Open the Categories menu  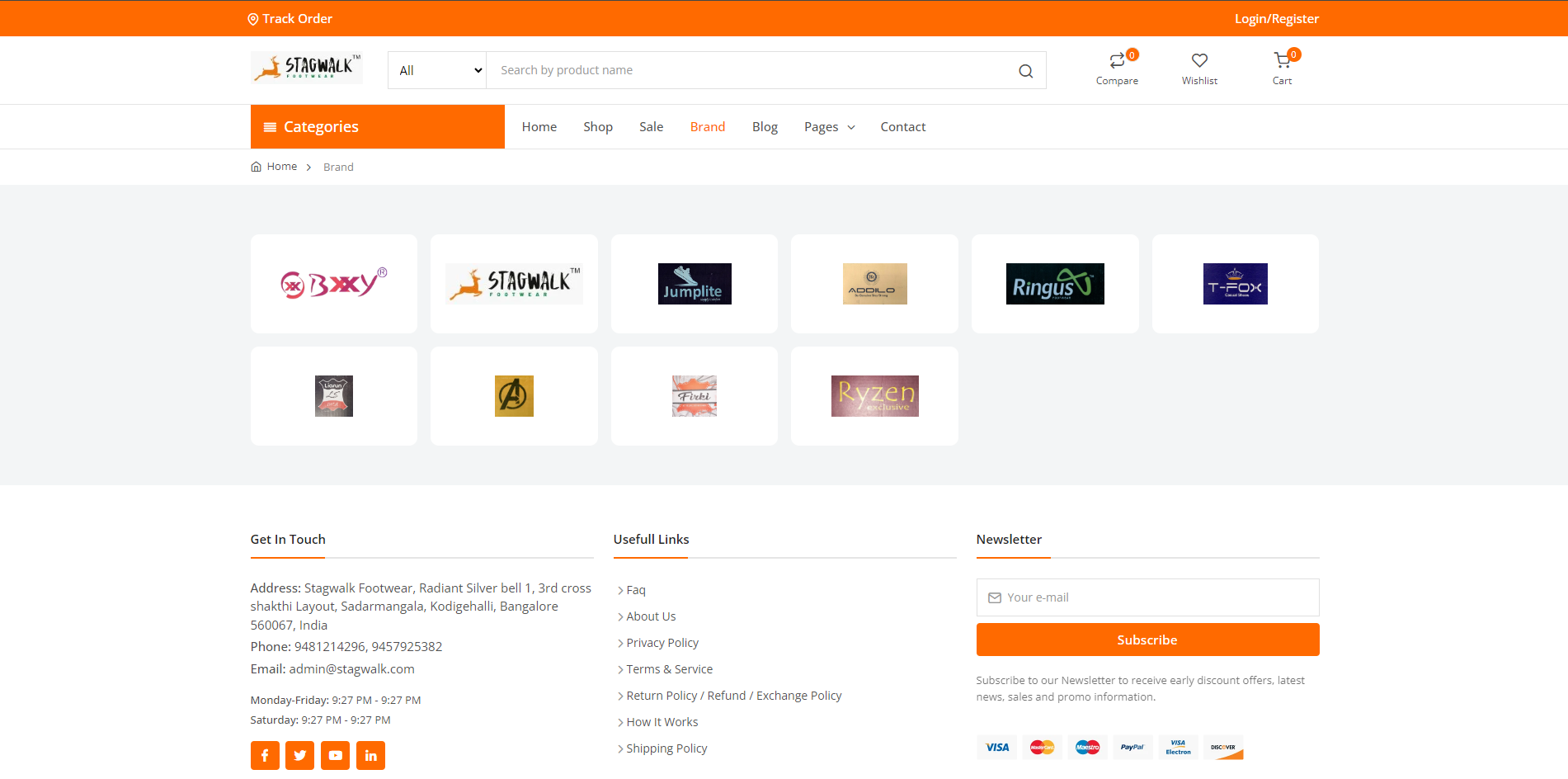378,127
